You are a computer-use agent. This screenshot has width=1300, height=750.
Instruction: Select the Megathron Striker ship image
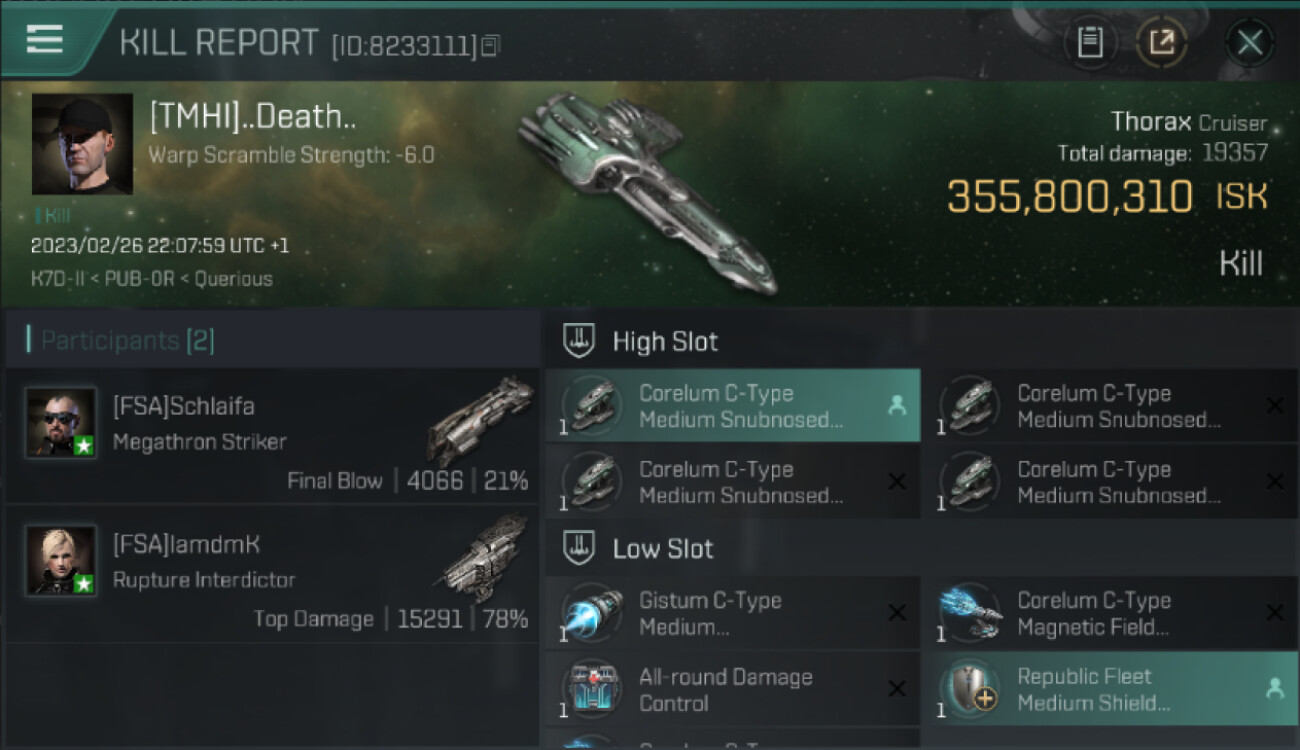pos(480,418)
